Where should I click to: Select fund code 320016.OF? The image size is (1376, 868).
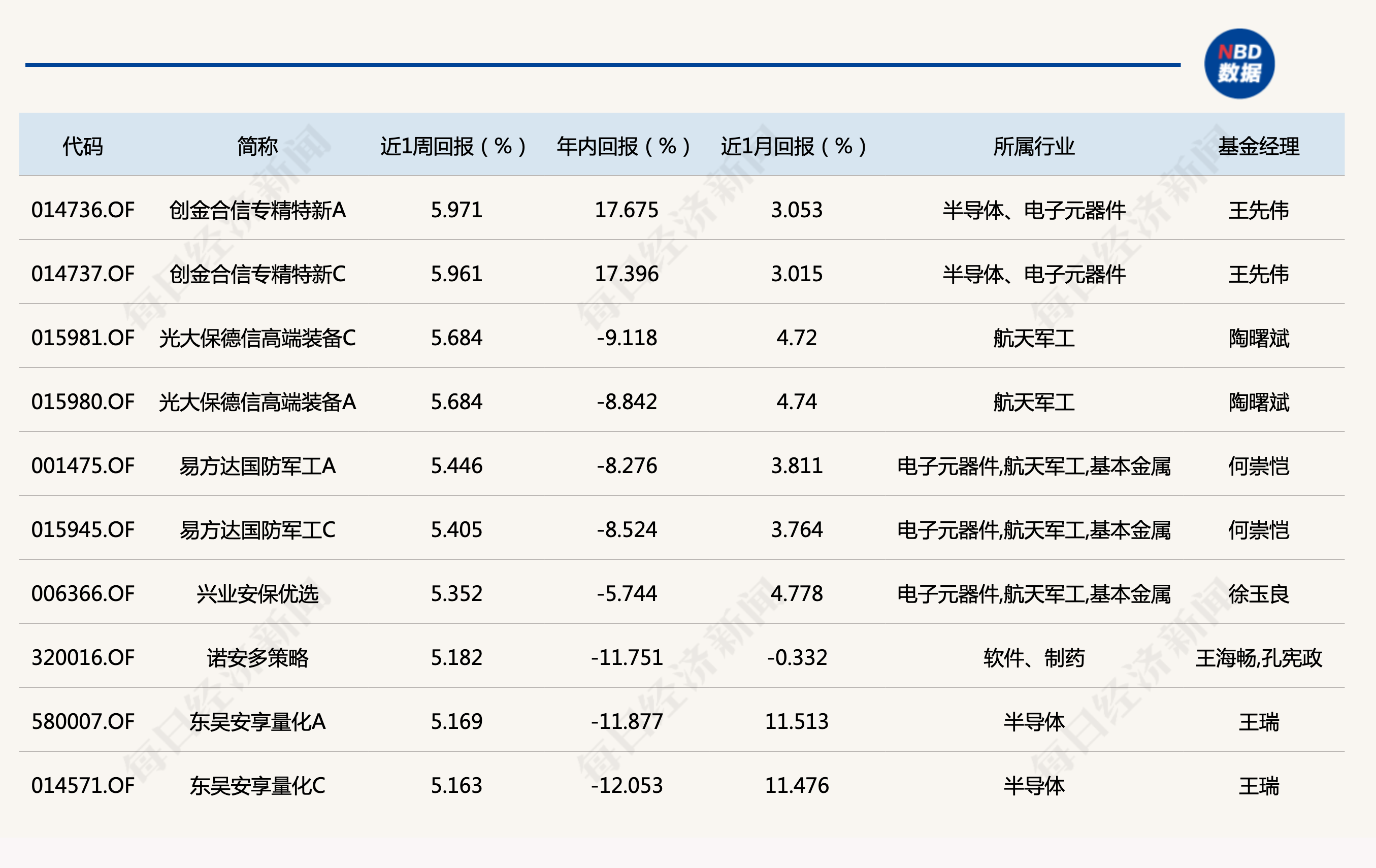[x=83, y=658]
